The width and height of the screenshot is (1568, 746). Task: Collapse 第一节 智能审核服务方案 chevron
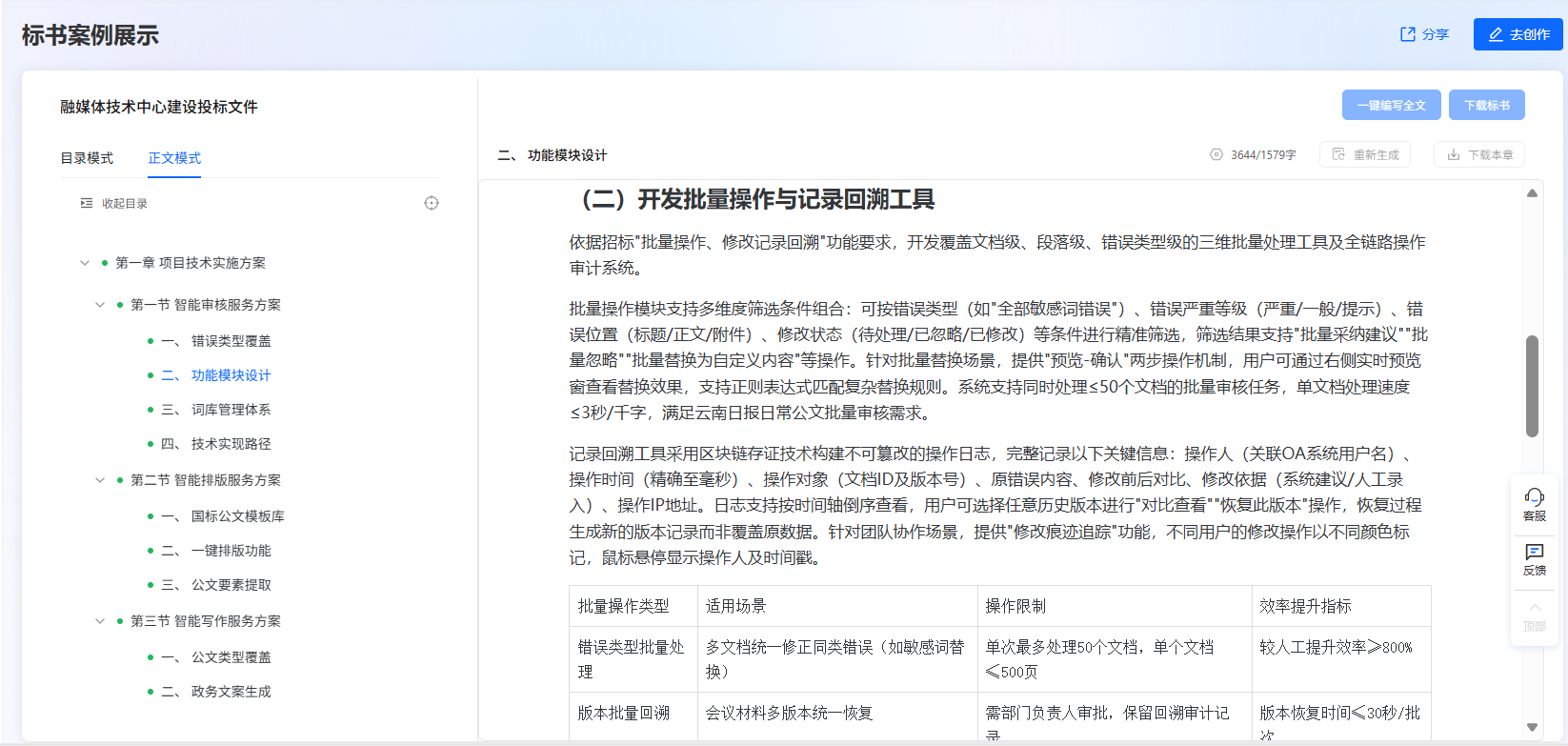tap(100, 305)
